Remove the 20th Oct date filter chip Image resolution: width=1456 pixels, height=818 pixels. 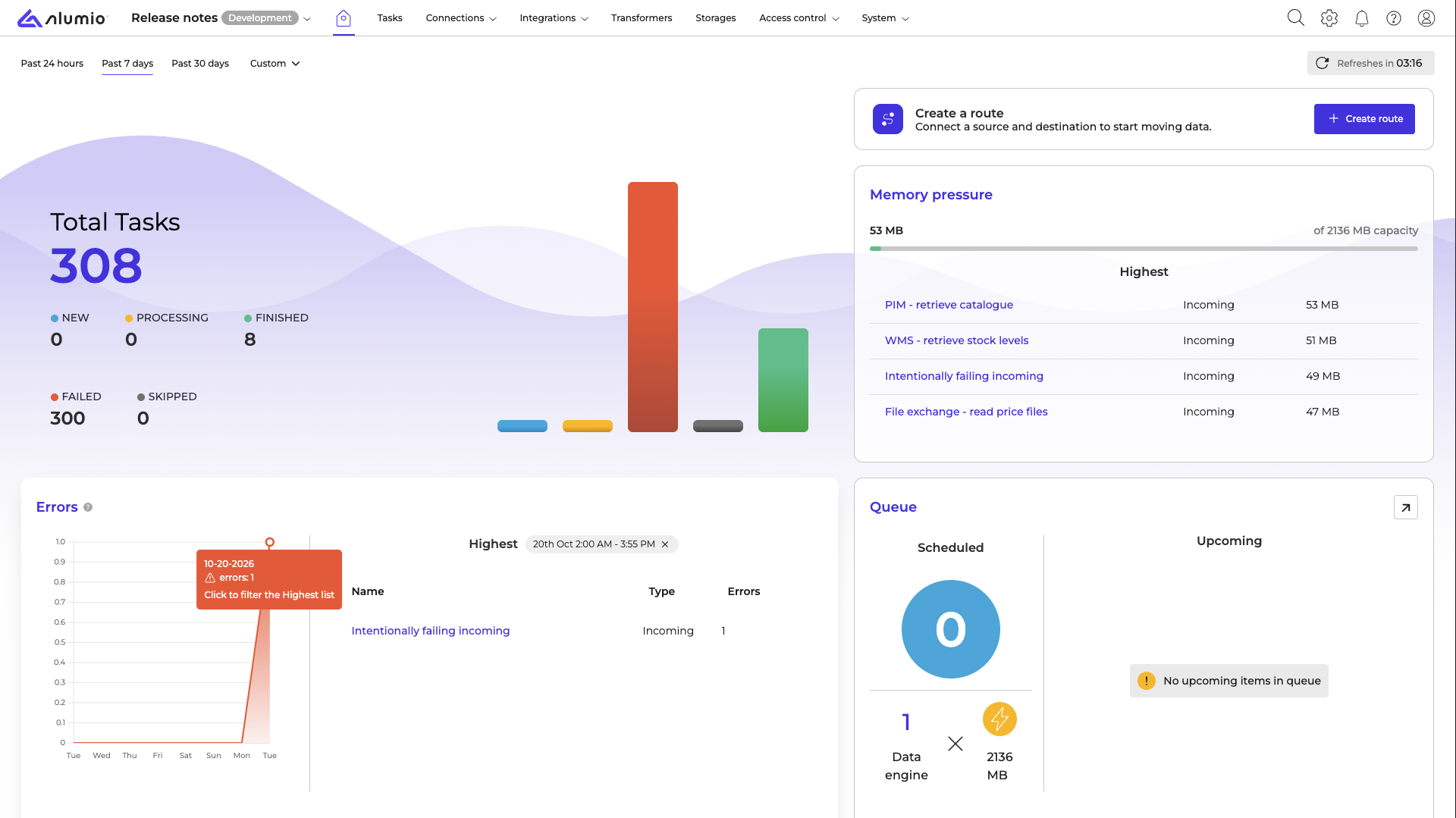665,544
